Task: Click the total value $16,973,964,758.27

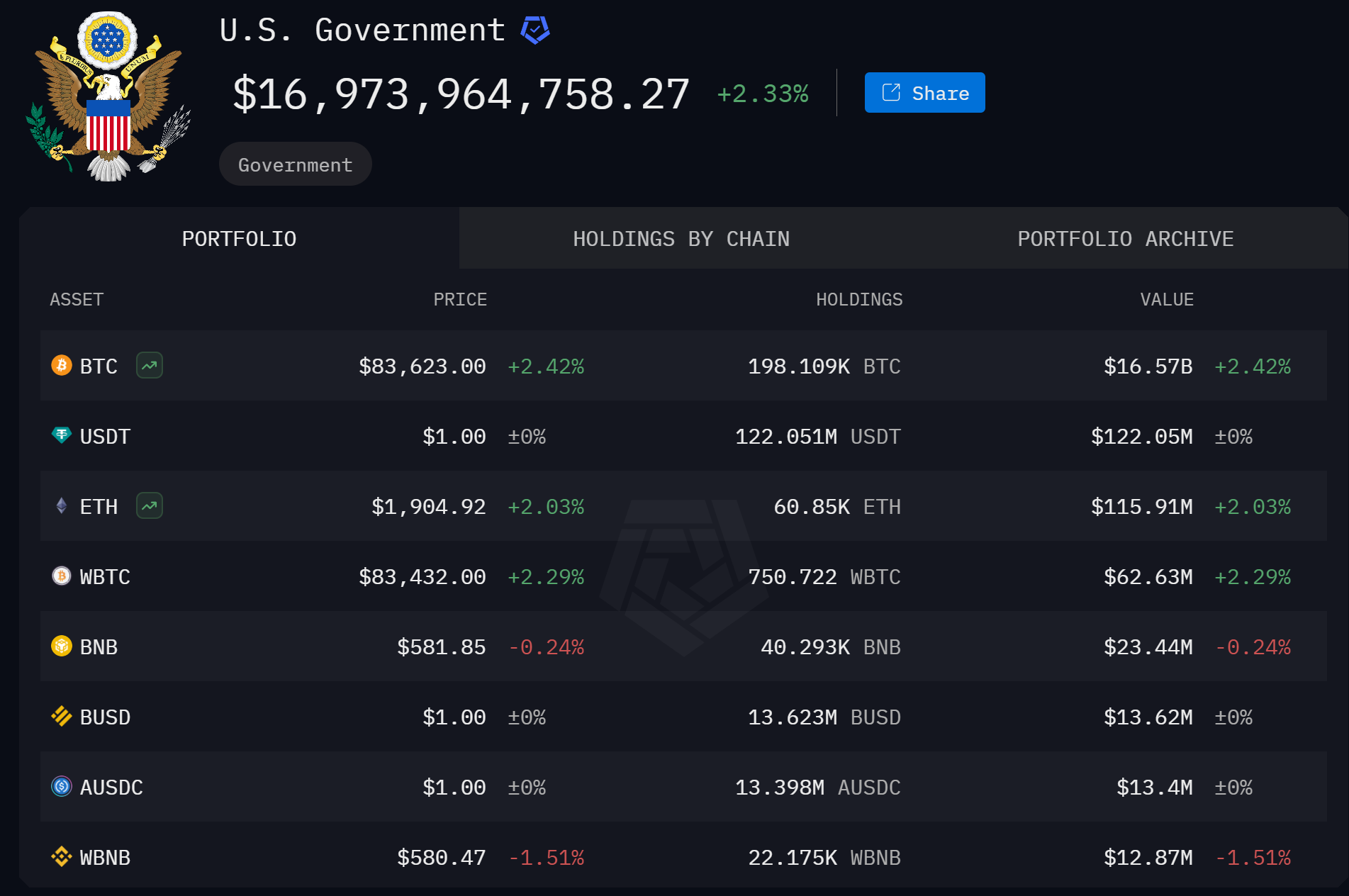Action: click(461, 94)
